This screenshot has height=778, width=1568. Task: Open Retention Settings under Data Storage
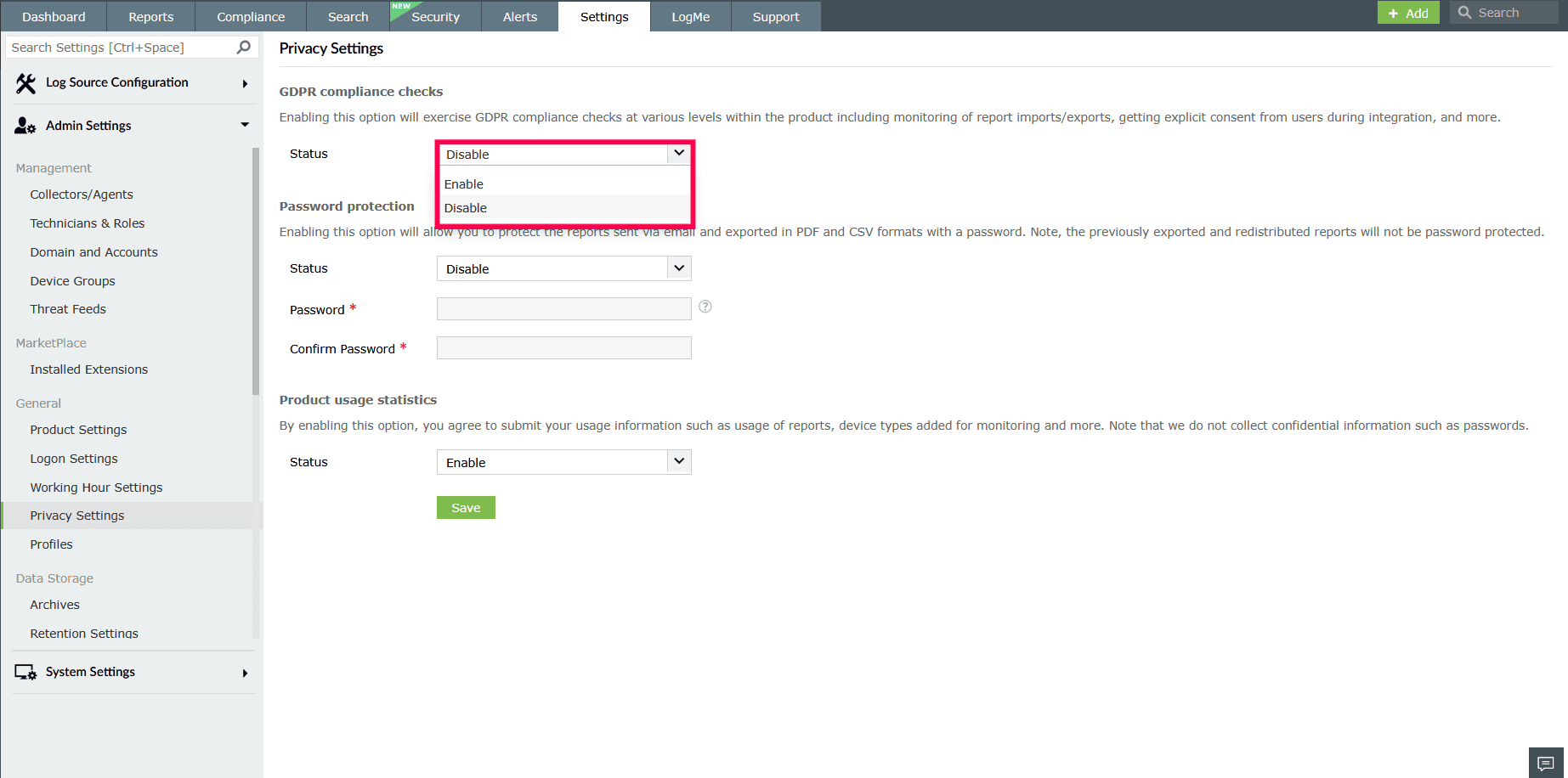point(83,633)
